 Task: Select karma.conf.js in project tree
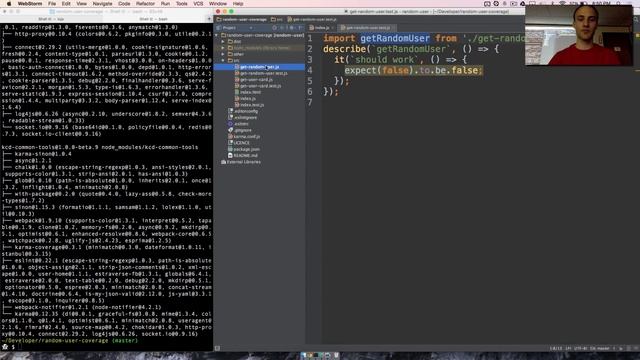pos(247,136)
